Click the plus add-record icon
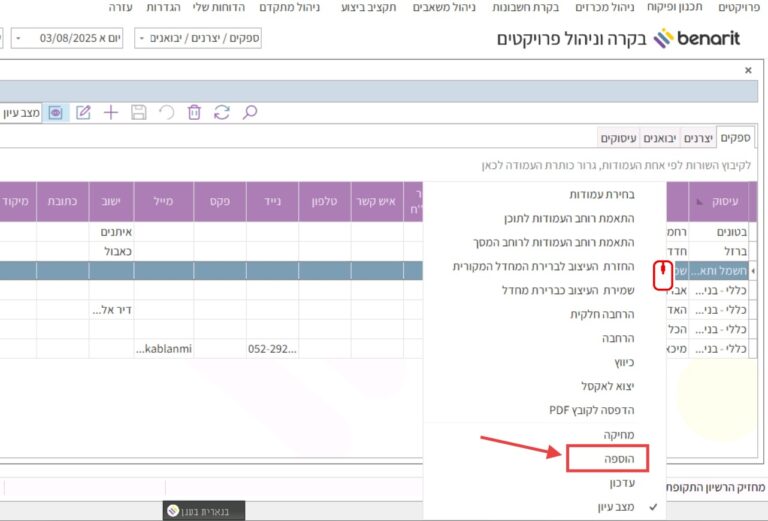 111,112
